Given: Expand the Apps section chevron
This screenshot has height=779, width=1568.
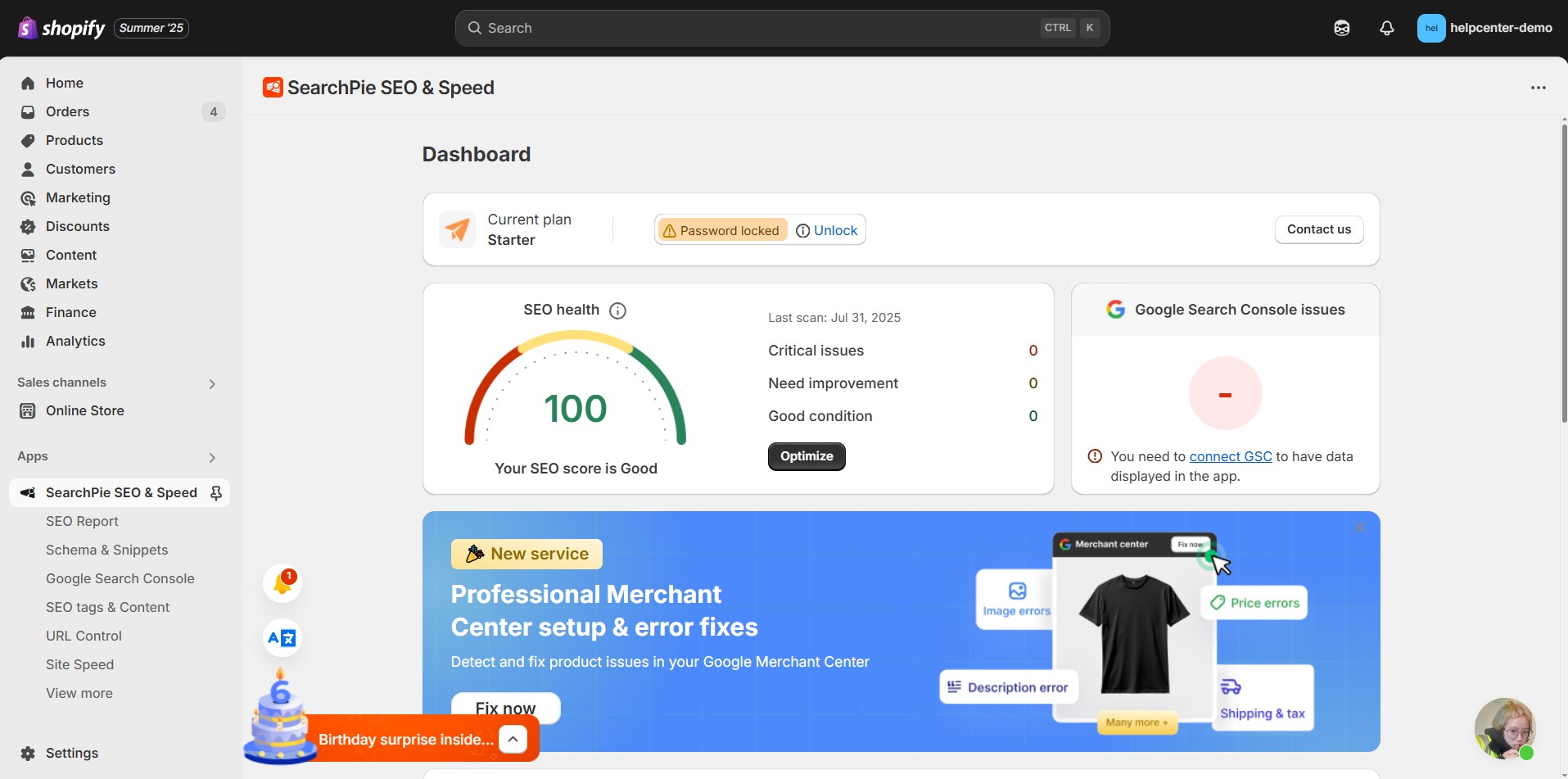Looking at the screenshot, I should tap(211, 457).
